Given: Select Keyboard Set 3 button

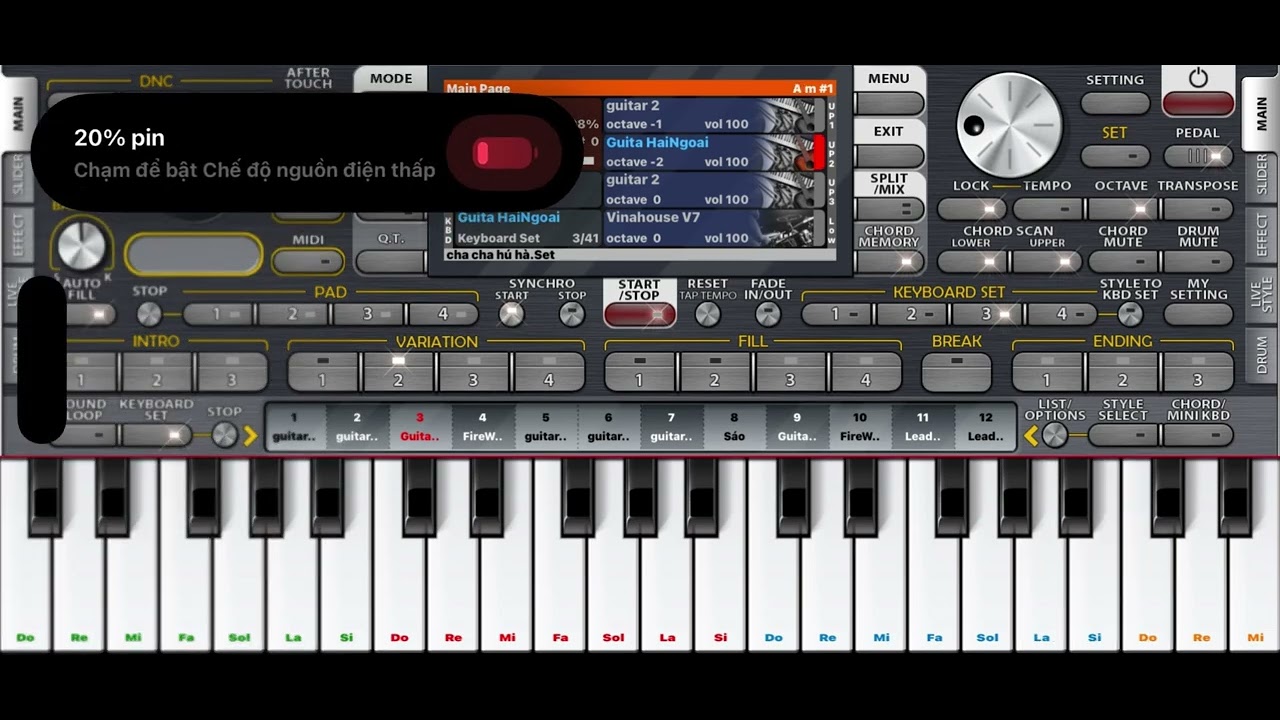Looking at the screenshot, I should pyautogui.click(x=987, y=314).
